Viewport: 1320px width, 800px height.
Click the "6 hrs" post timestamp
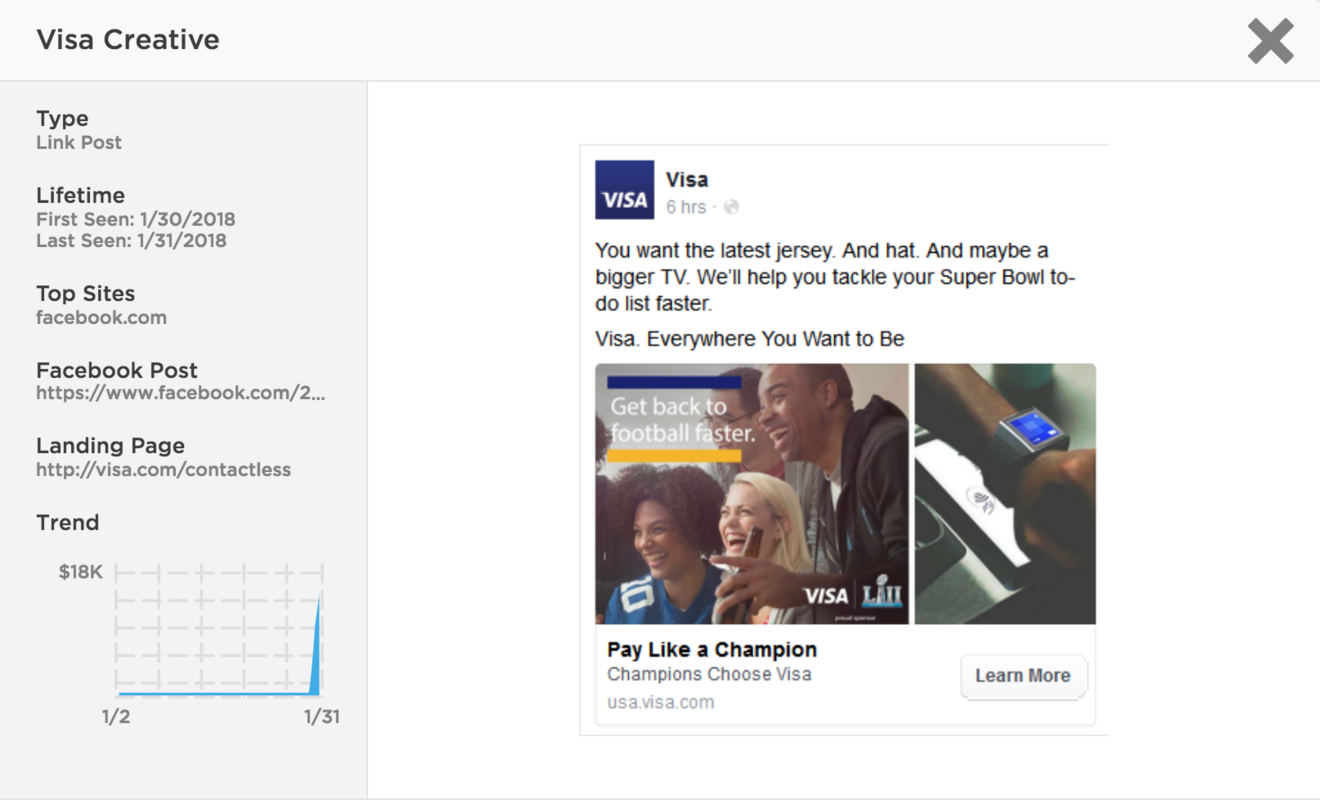pyautogui.click(x=686, y=207)
